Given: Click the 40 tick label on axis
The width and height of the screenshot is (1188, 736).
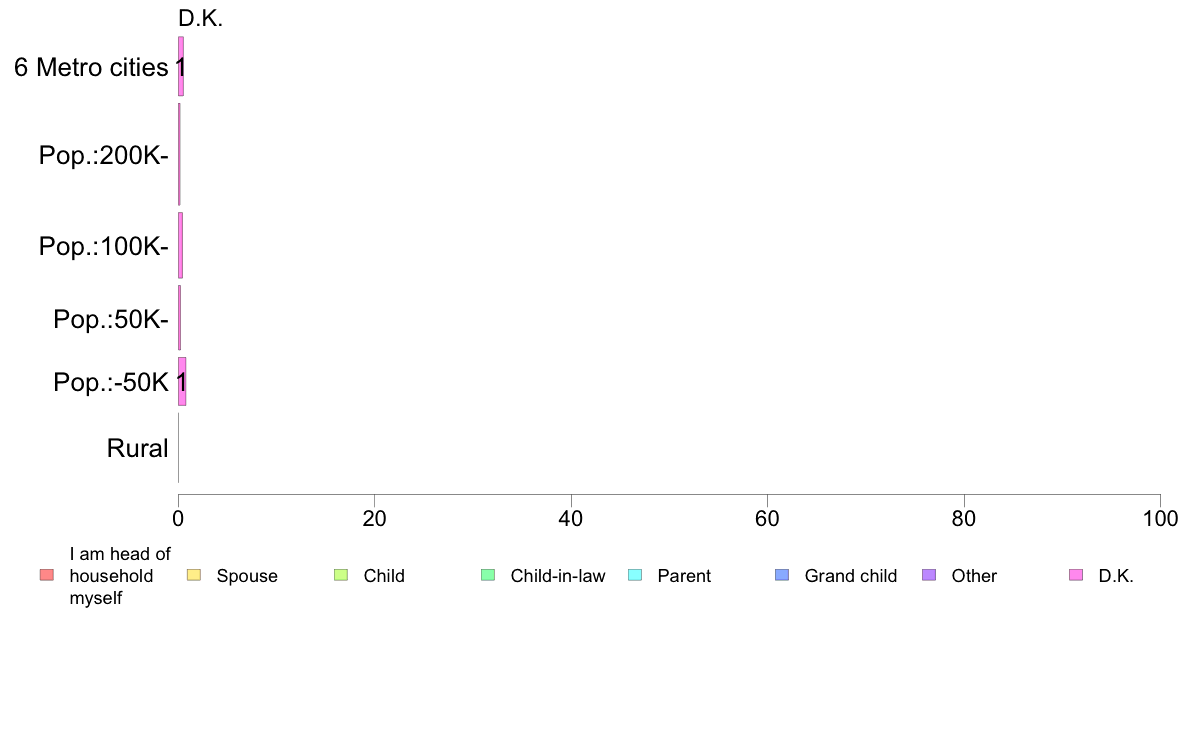Looking at the screenshot, I should 571,518.
